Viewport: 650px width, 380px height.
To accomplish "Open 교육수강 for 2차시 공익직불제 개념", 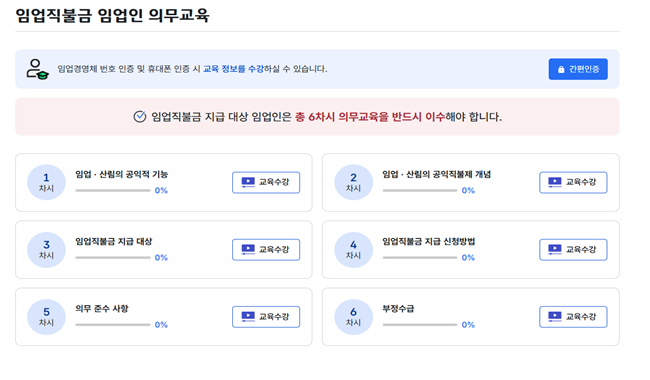I will pyautogui.click(x=573, y=182).
